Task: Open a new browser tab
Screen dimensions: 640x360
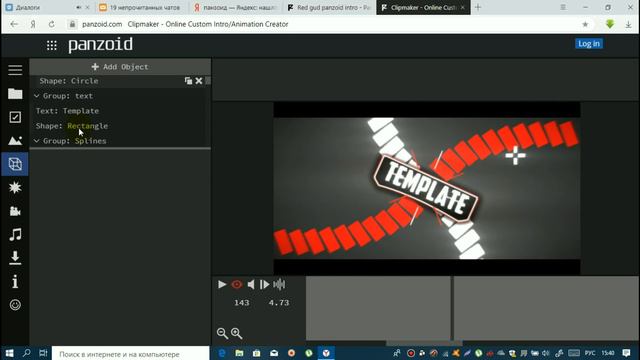Action: [478, 7]
